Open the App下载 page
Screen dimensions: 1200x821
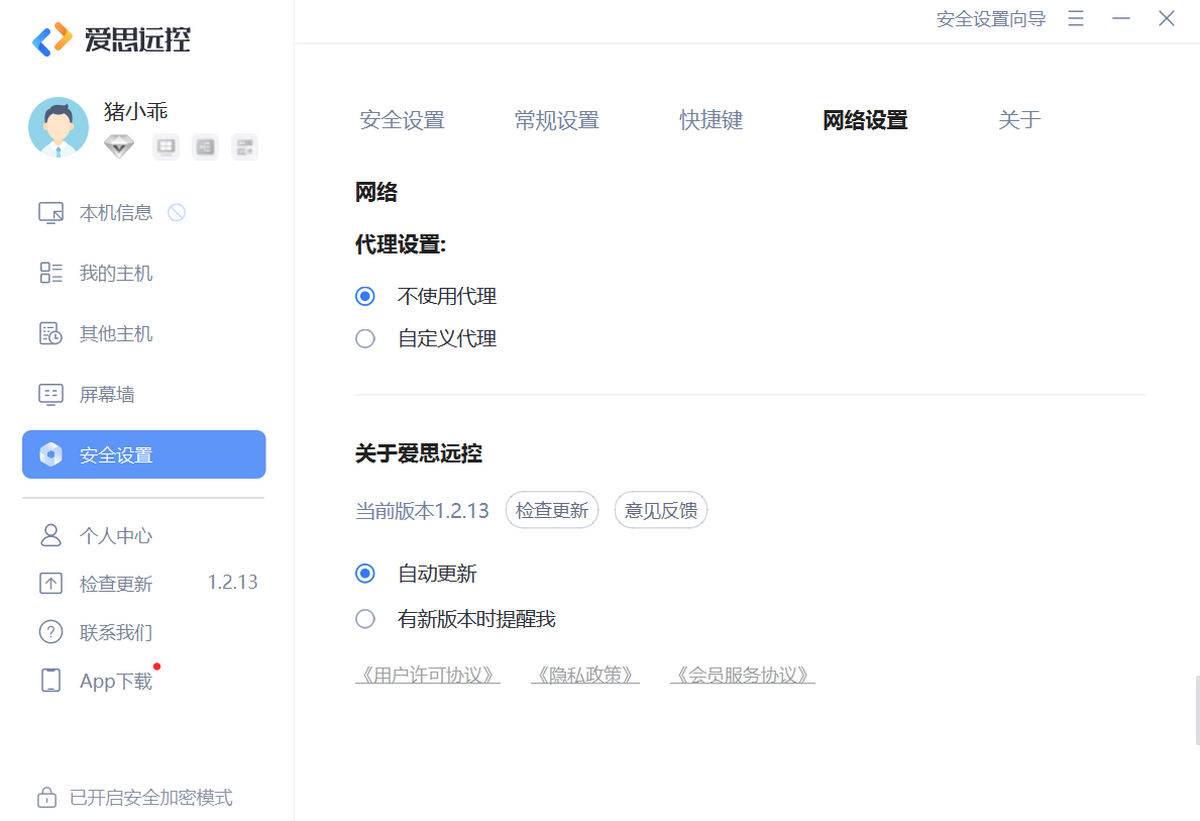[x=115, y=681]
